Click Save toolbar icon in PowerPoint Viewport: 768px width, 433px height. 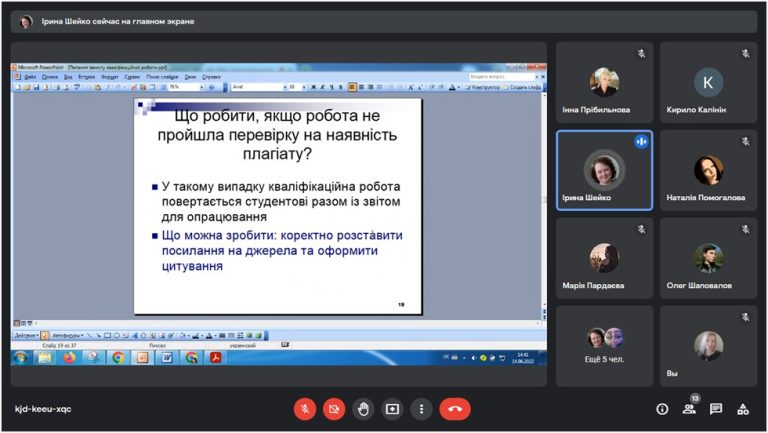36,87
